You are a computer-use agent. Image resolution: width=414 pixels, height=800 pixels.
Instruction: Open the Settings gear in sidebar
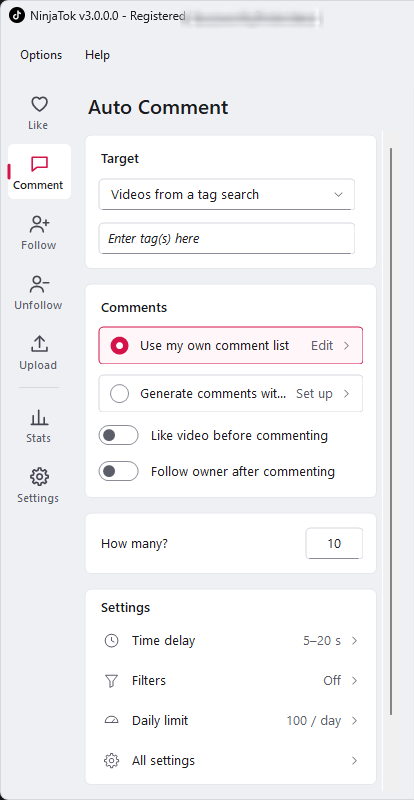click(39, 477)
